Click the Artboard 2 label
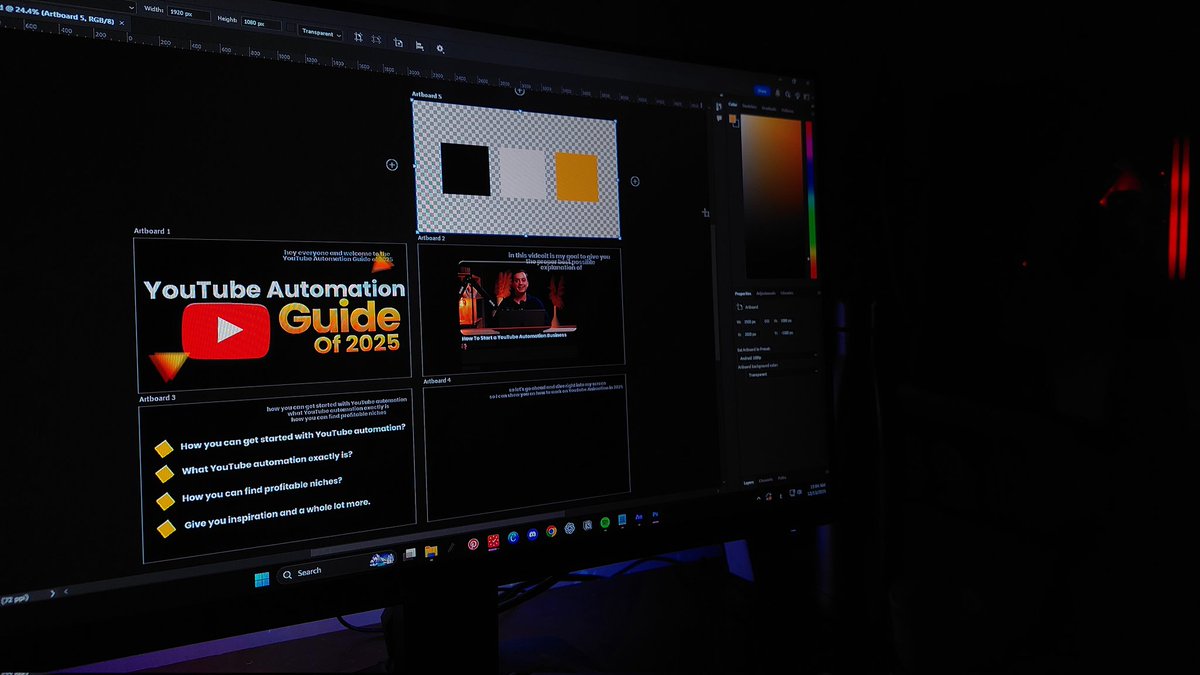Screen dimensions: 1200x675 (x=431, y=239)
